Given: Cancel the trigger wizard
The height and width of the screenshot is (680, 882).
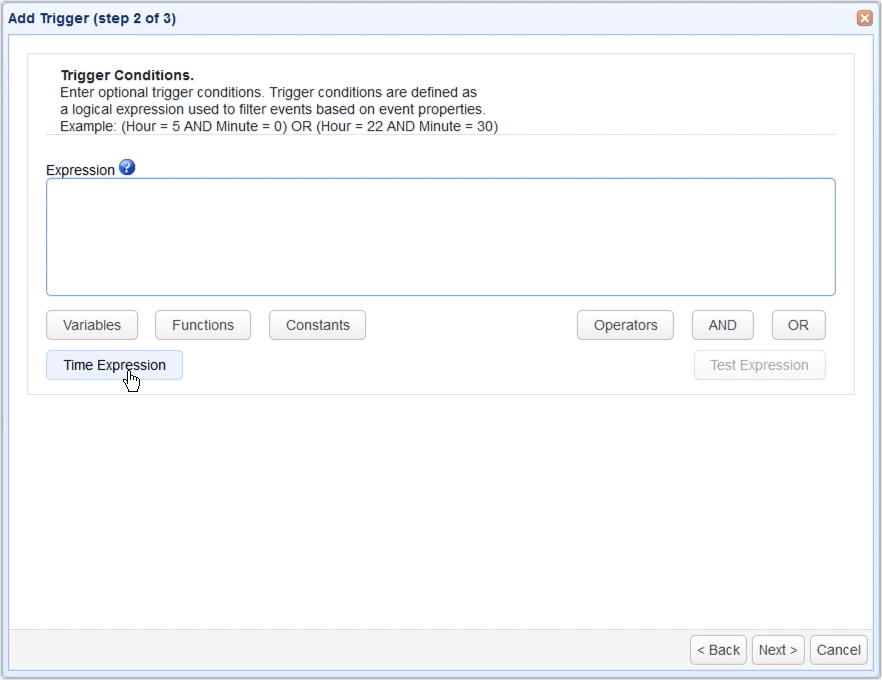Looking at the screenshot, I should click(838, 650).
